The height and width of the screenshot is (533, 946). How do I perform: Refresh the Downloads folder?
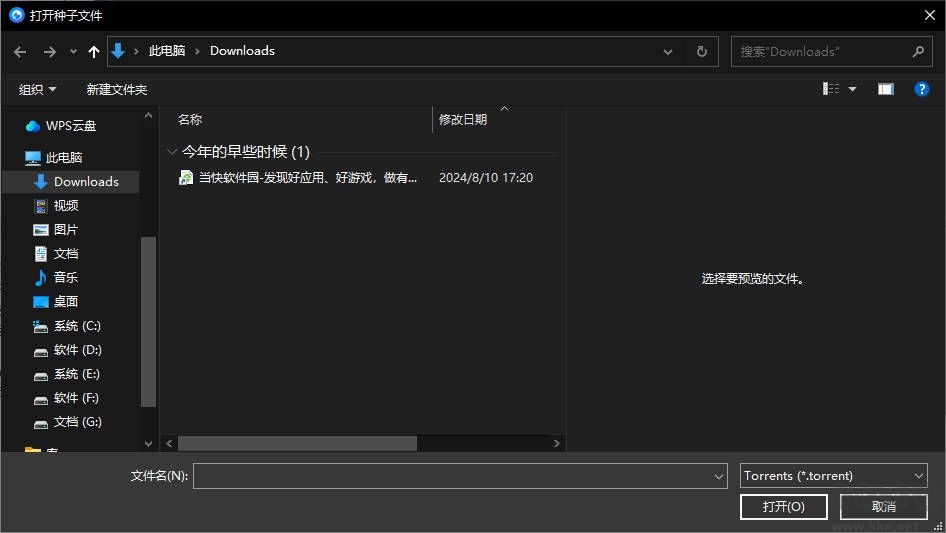click(x=702, y=52)
